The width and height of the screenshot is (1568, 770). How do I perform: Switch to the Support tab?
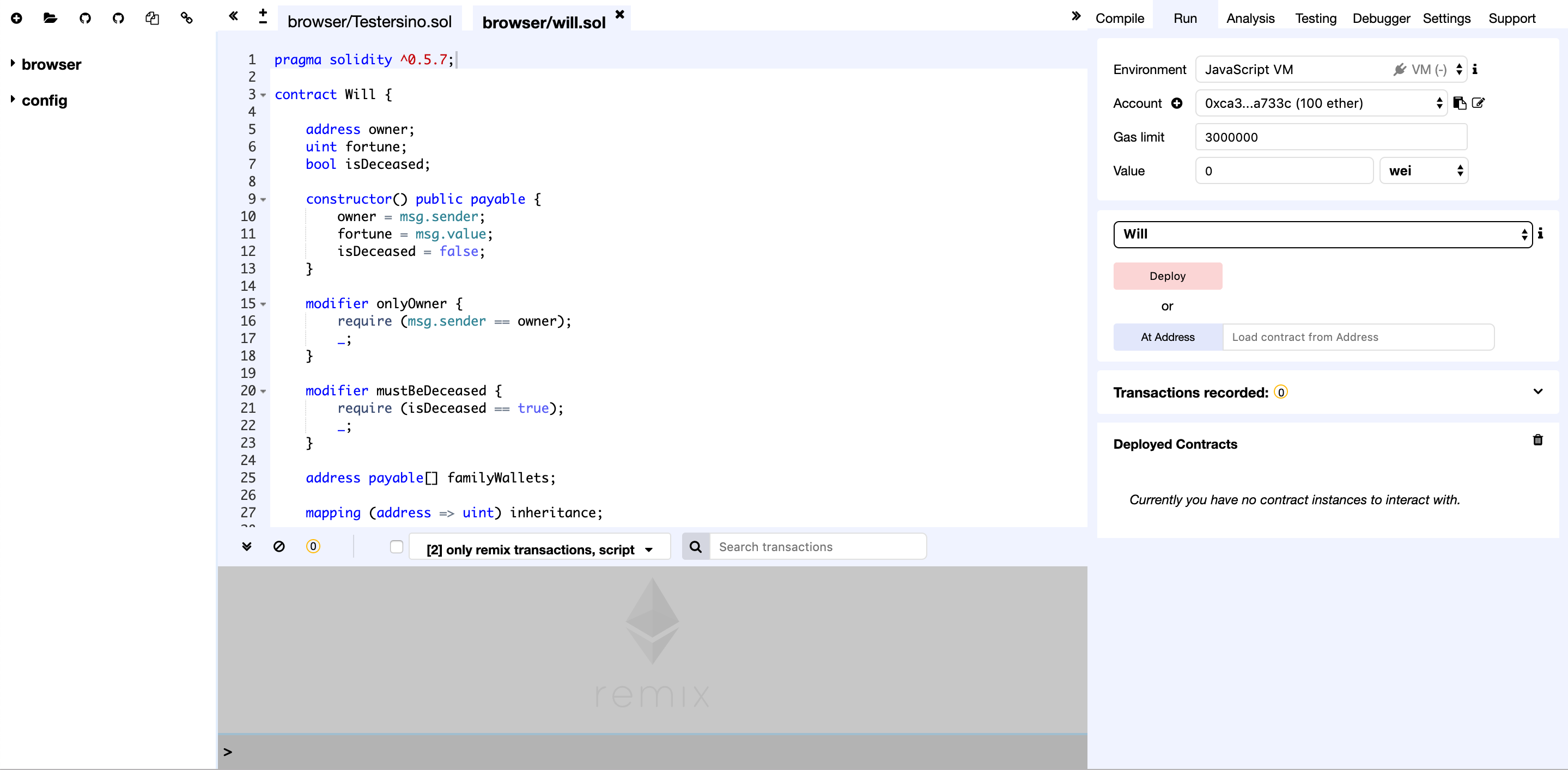pyautogui.click(x=1511, y=19)
